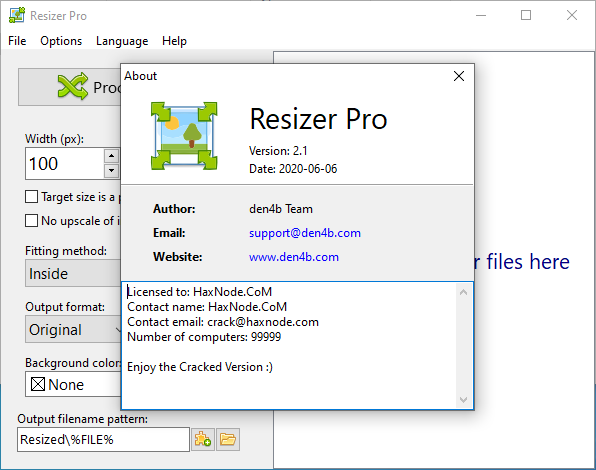Viewport: 596px width, 470px height.
Task: Close the Resizer Pro main window
Action: [x=572, y=16]
